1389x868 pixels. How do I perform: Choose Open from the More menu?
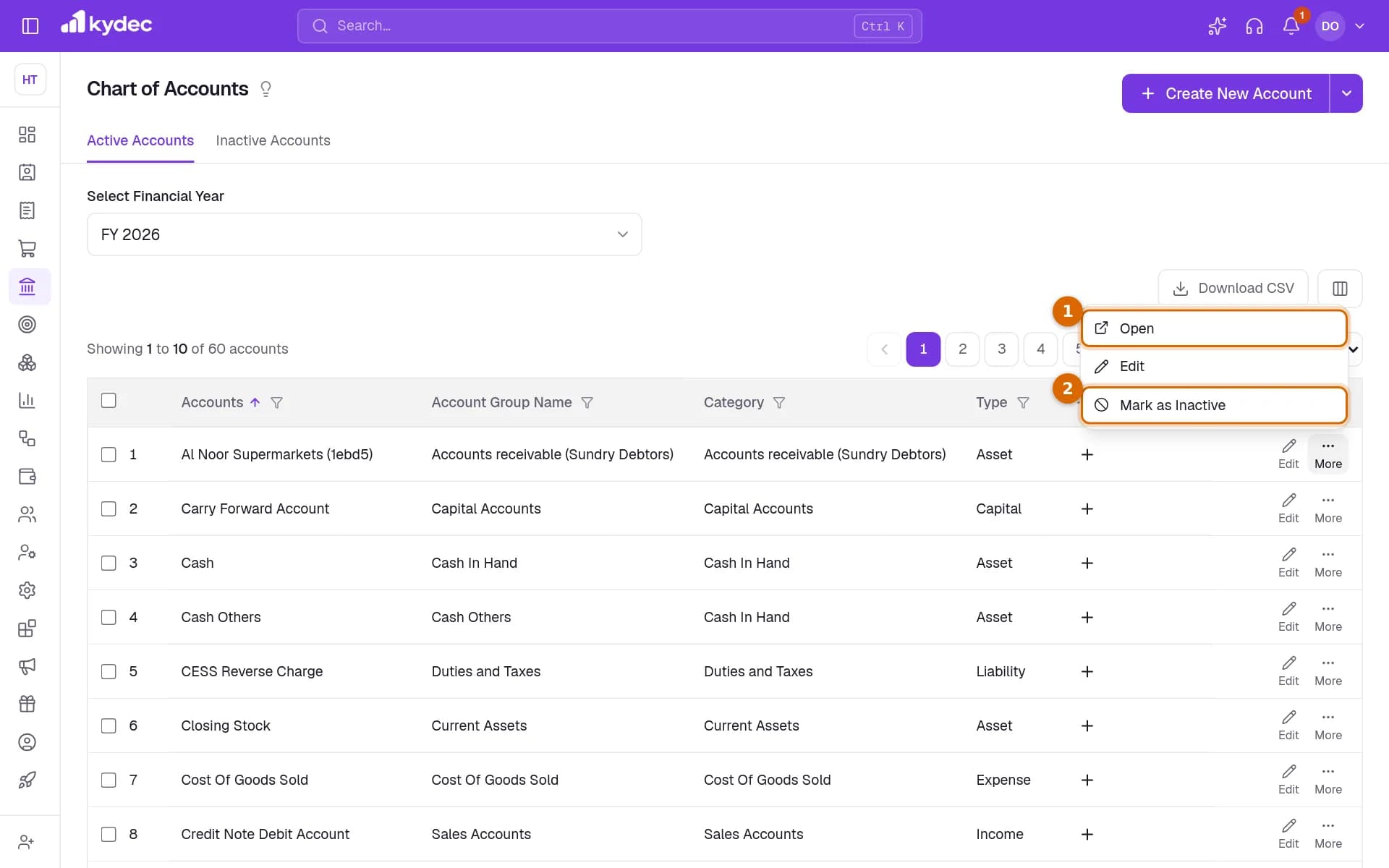coord(1214,328)
